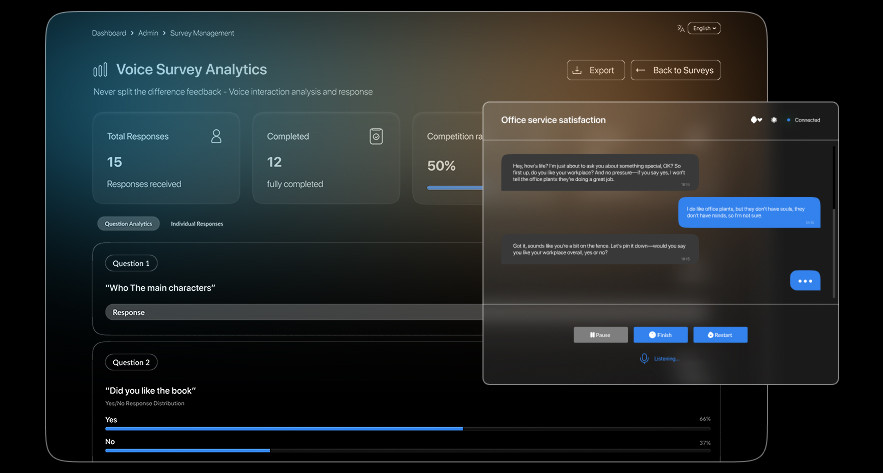The image size is (883, 473).
Task: Click the completion rate 50% progress bar
Action: (x=455, y=188)
